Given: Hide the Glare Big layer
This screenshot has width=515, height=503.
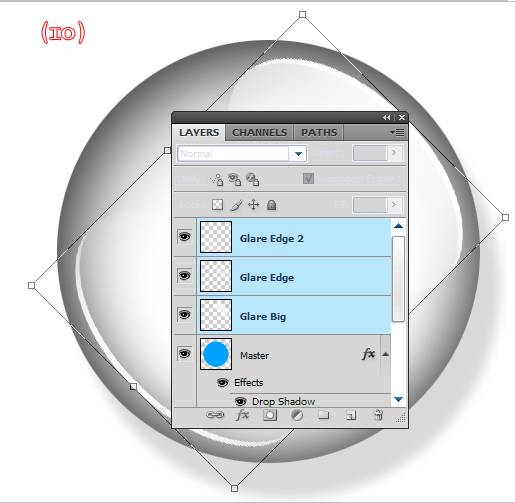Looking at the screenshot, I should [185, 315].
